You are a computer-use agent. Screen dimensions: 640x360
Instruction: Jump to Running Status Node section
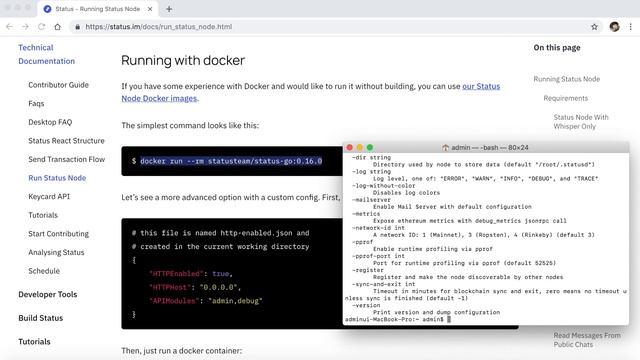click(567, 79)
